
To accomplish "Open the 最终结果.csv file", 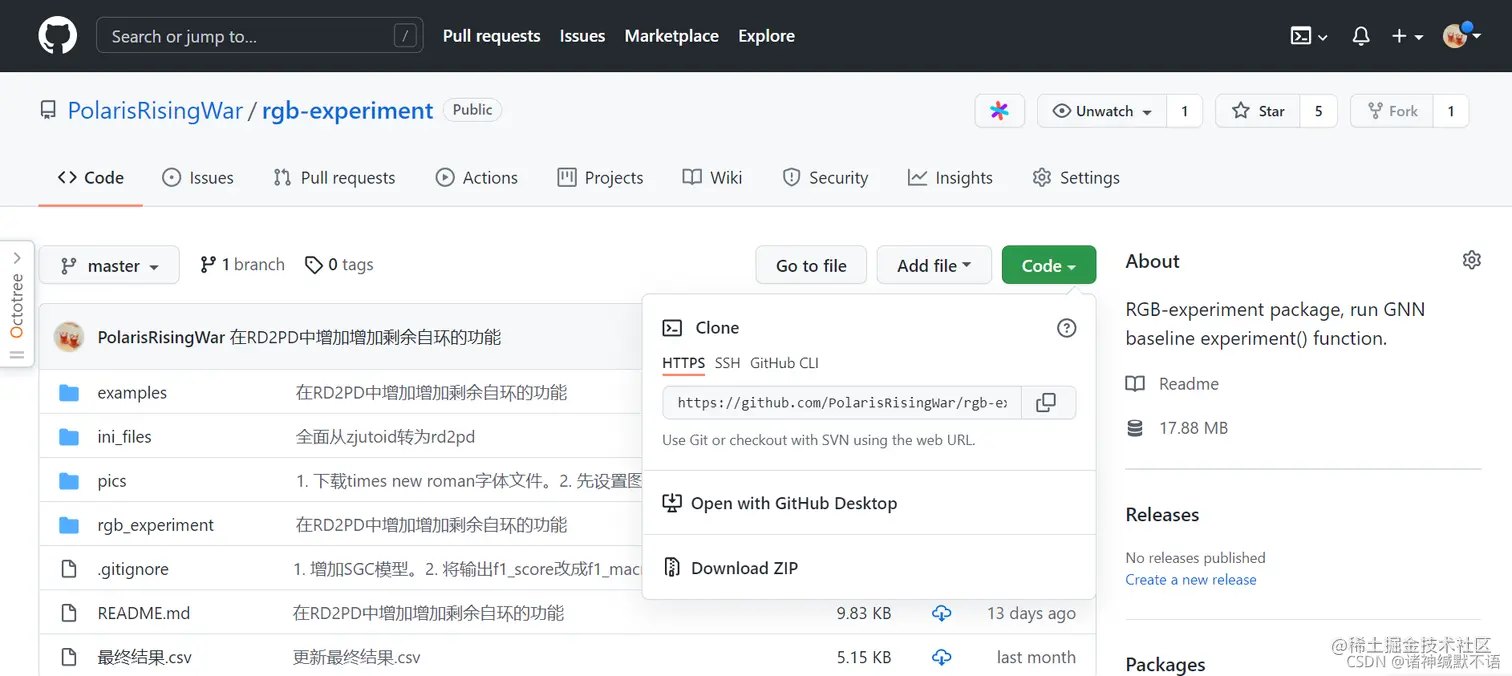I will [144, 657].
